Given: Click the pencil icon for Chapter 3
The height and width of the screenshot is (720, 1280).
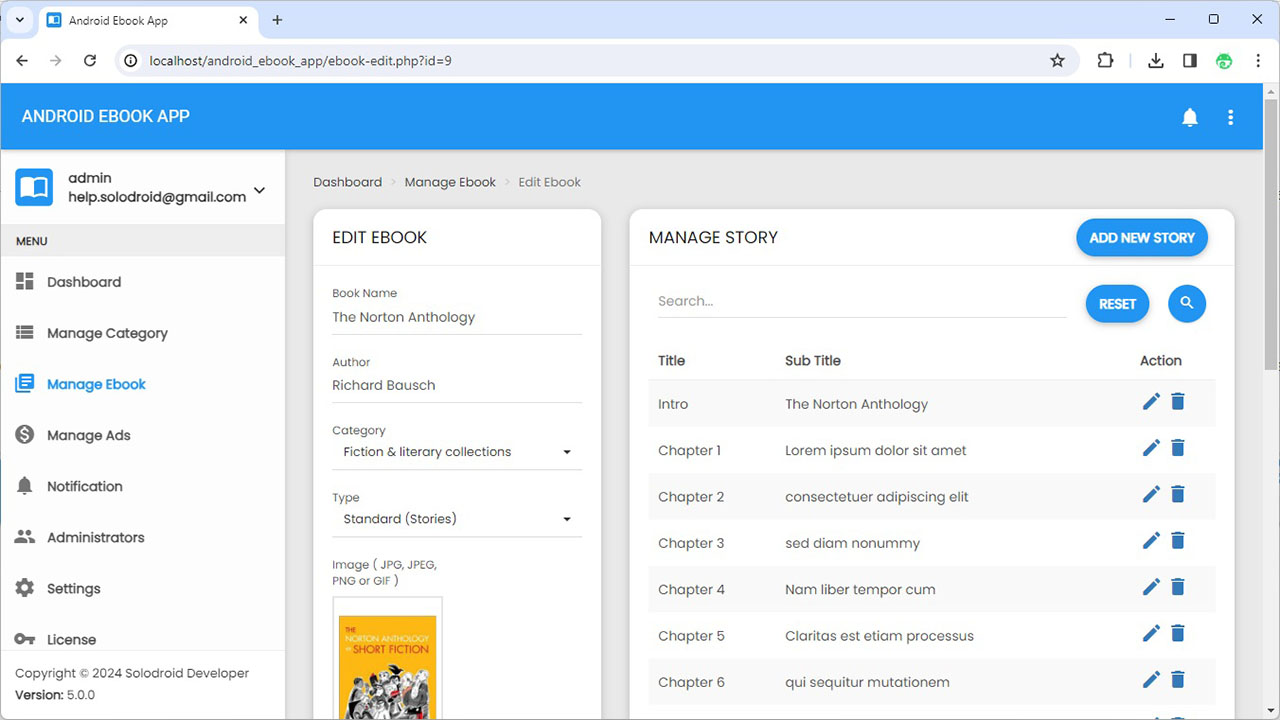Looking at the screenshot, I should pyautogui.click(x=1151, y=540).
